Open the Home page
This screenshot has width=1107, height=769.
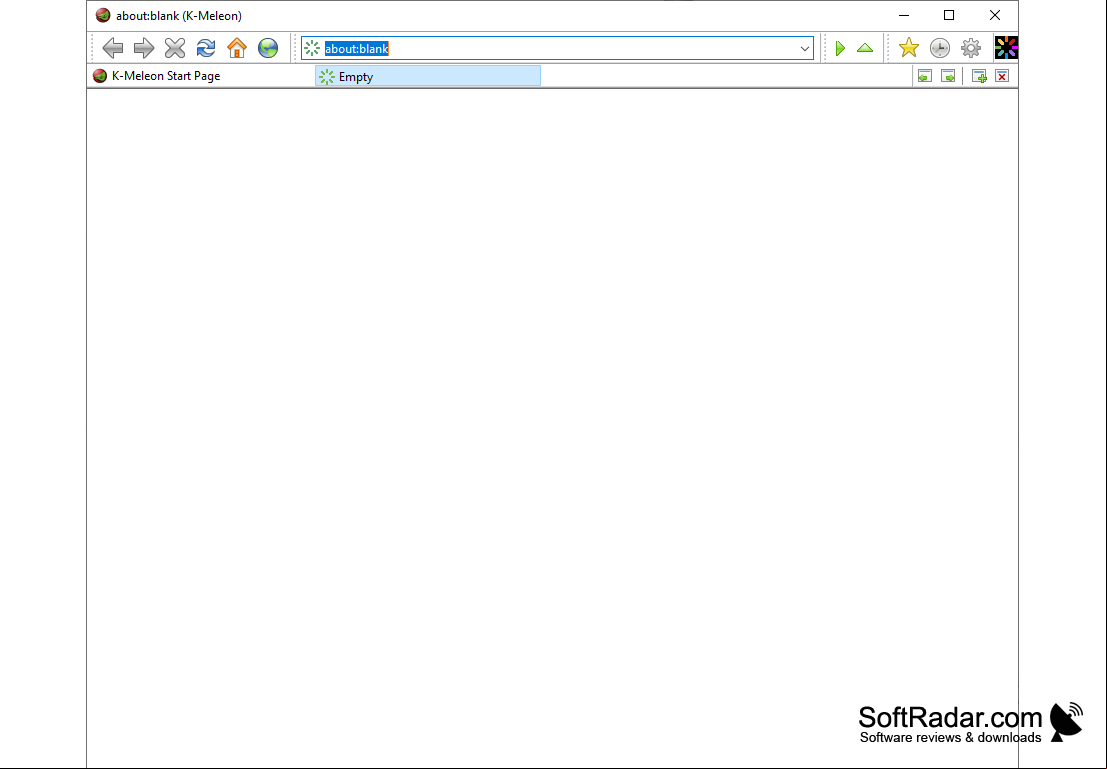(x=237, y=48)
